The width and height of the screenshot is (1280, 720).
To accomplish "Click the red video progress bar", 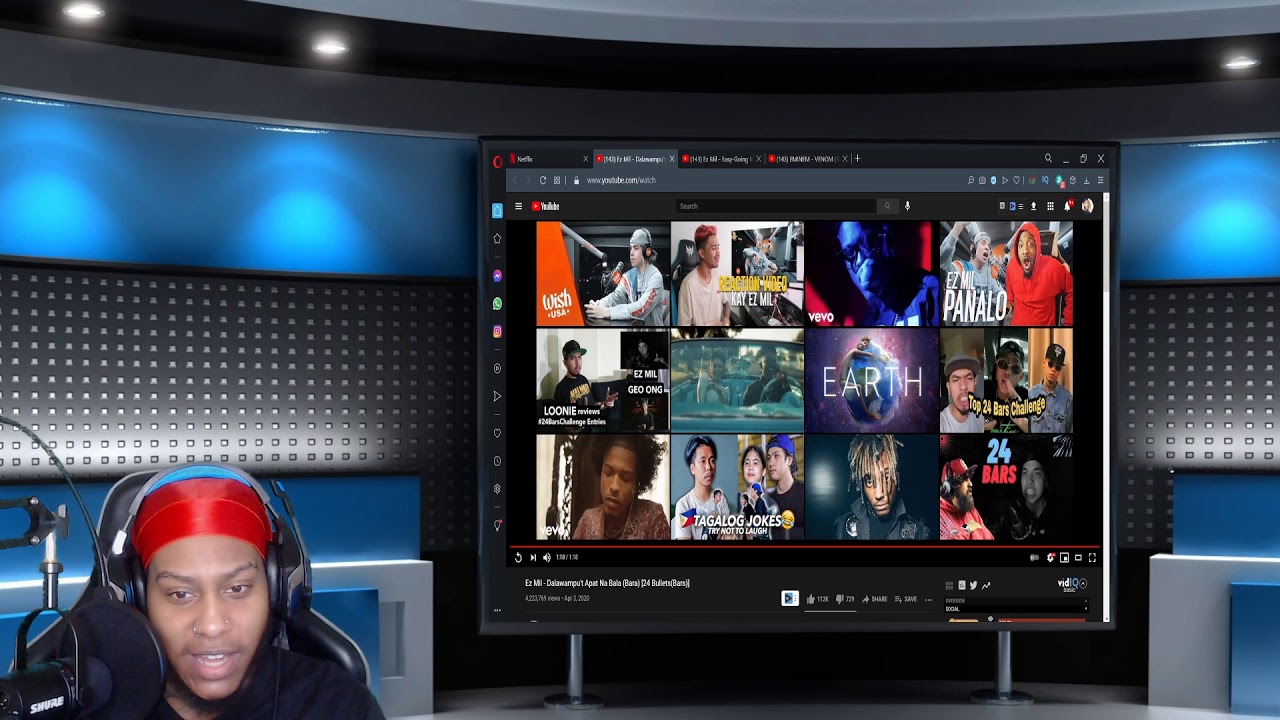I will click(805, 547).
